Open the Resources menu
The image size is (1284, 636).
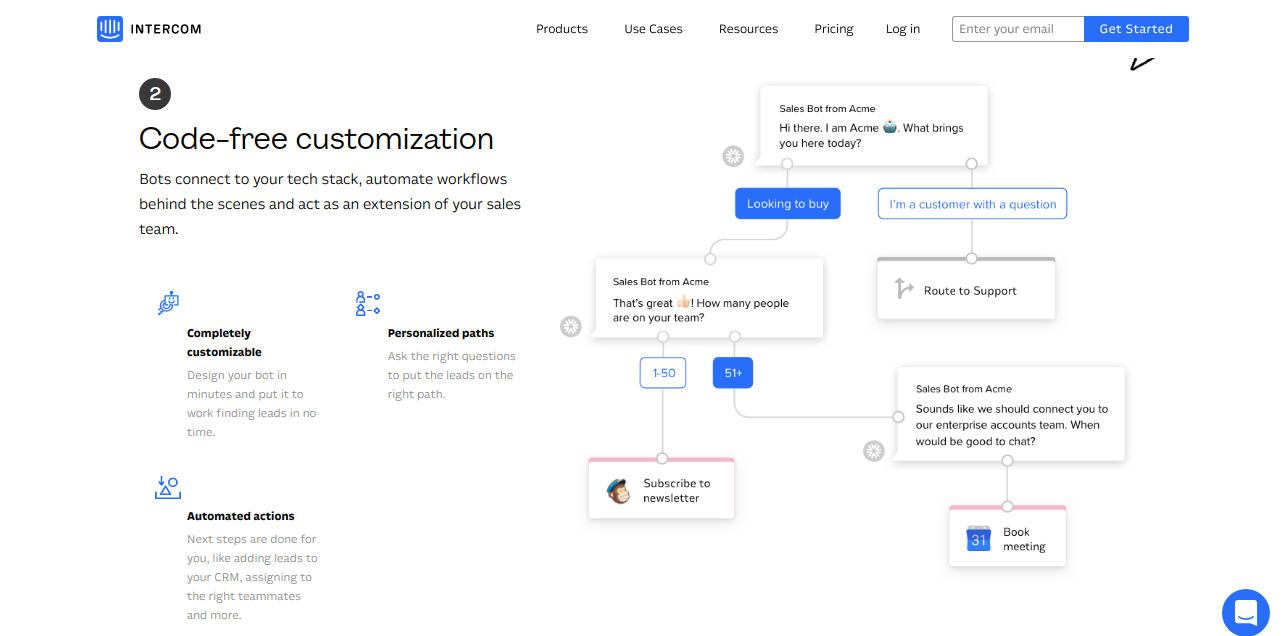point(748,29)
